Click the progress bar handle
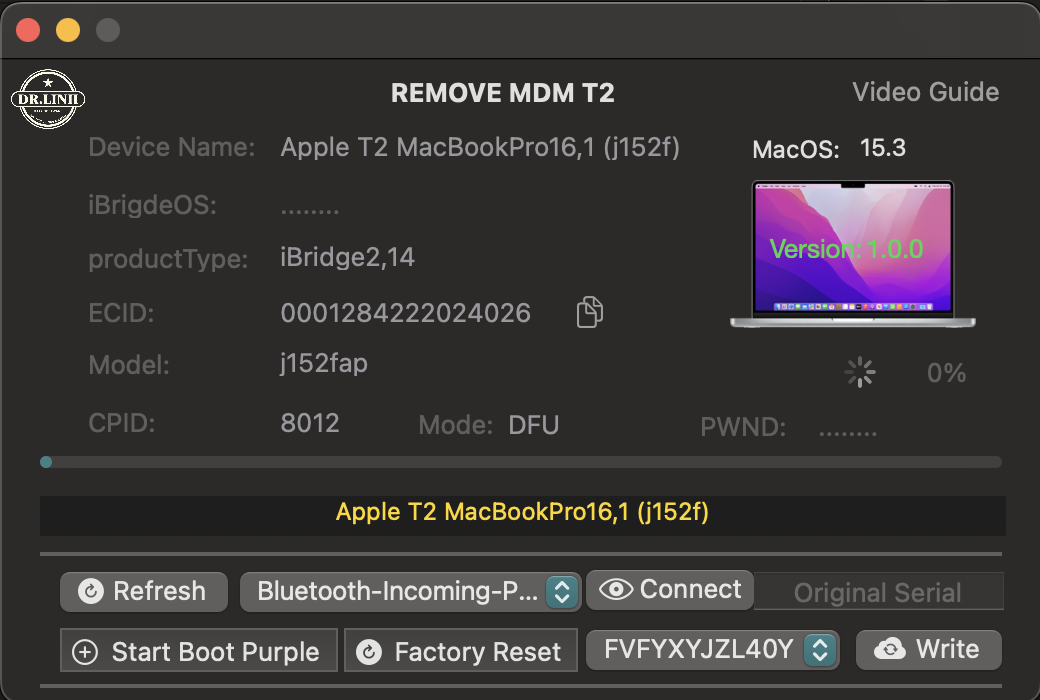The width and height of the screenshot is (1040, 700). tap(46, 462)
